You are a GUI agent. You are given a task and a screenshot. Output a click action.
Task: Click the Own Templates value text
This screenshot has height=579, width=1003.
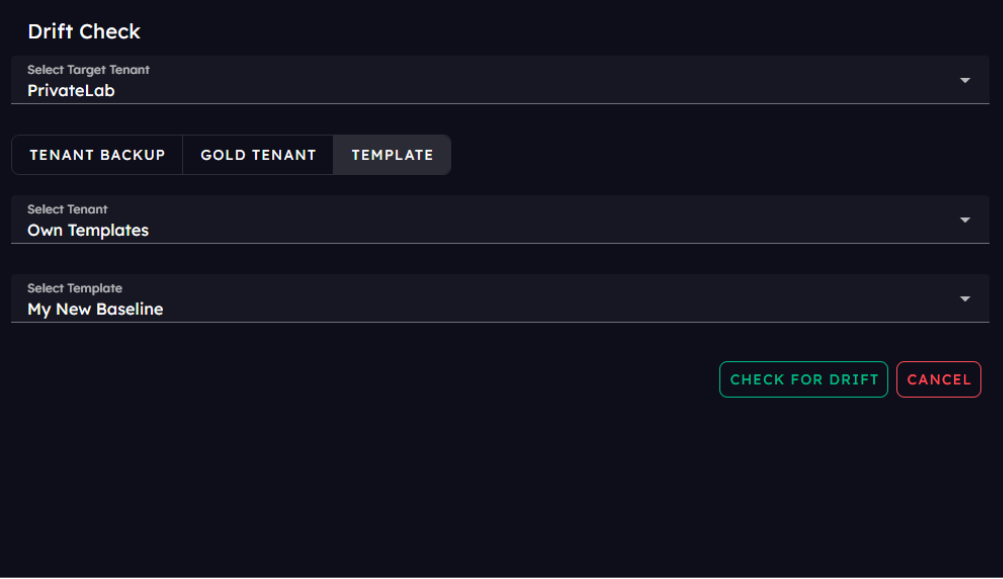click(x=88, y=230)
